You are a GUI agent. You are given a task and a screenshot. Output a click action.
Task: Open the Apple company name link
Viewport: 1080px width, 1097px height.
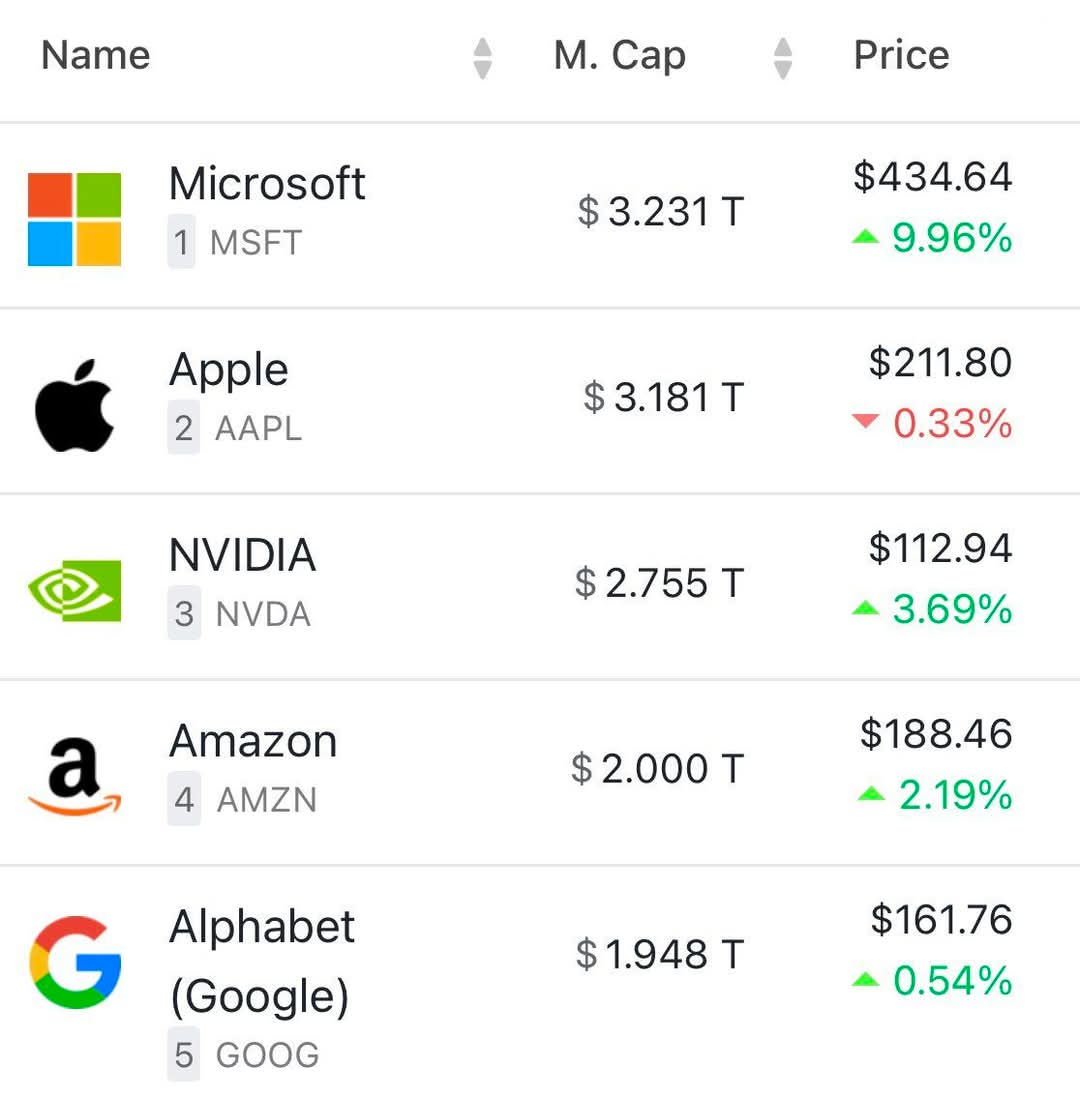click(229, 370)
